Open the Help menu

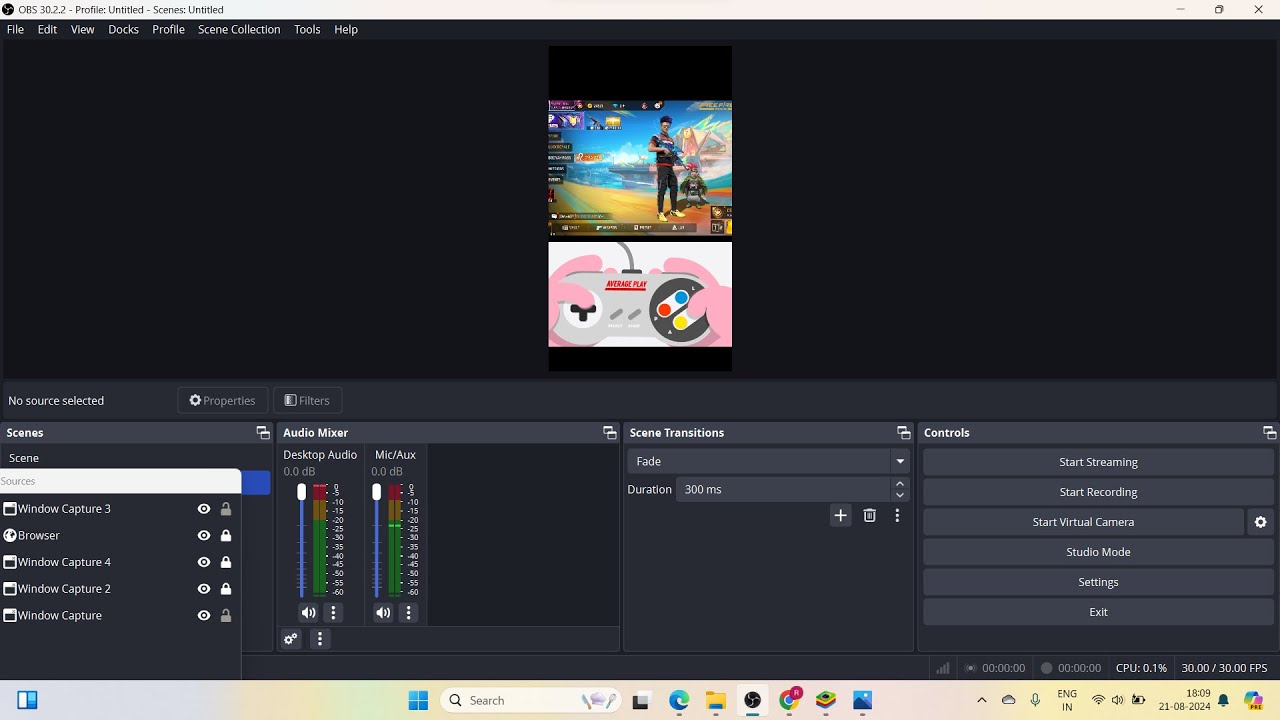(346, 30)
